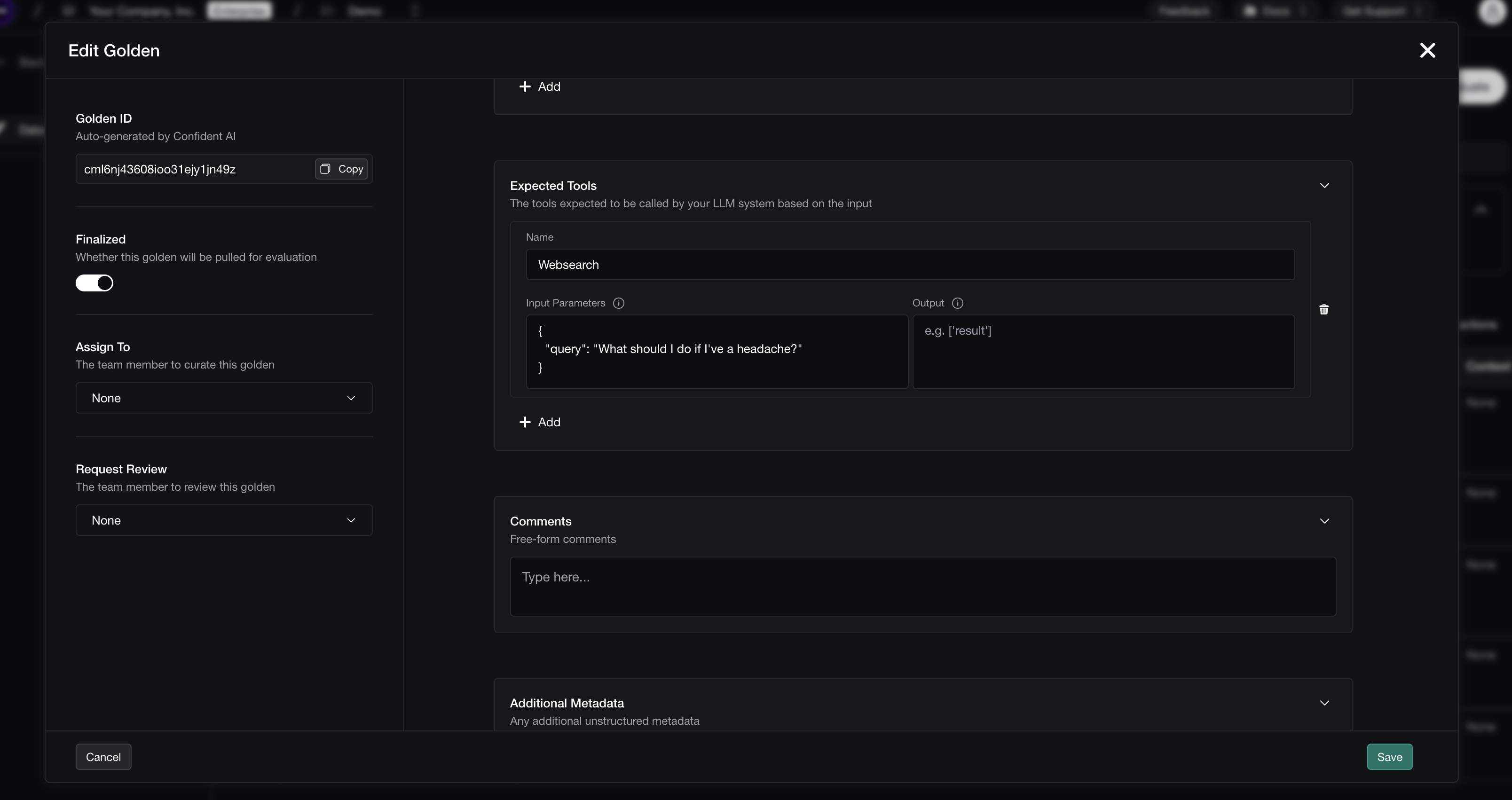Collapse the Comments section chevron
1512x800 pixels.
pyautogui.click(x=1324, y=521)
